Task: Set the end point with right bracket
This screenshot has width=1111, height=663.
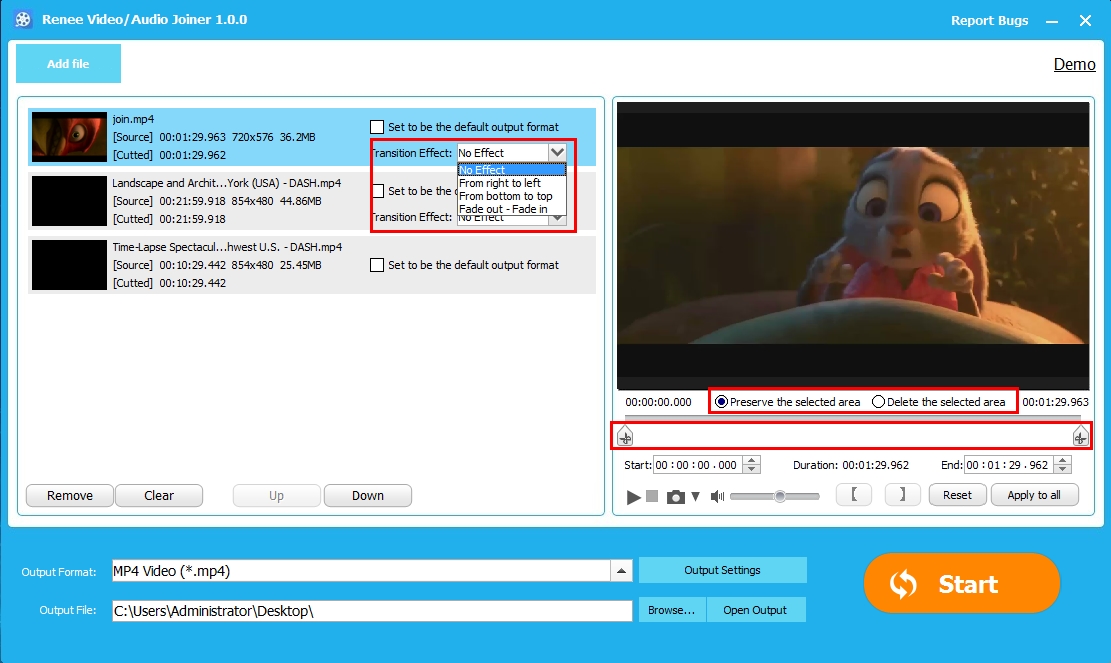Action: (902, 495)
